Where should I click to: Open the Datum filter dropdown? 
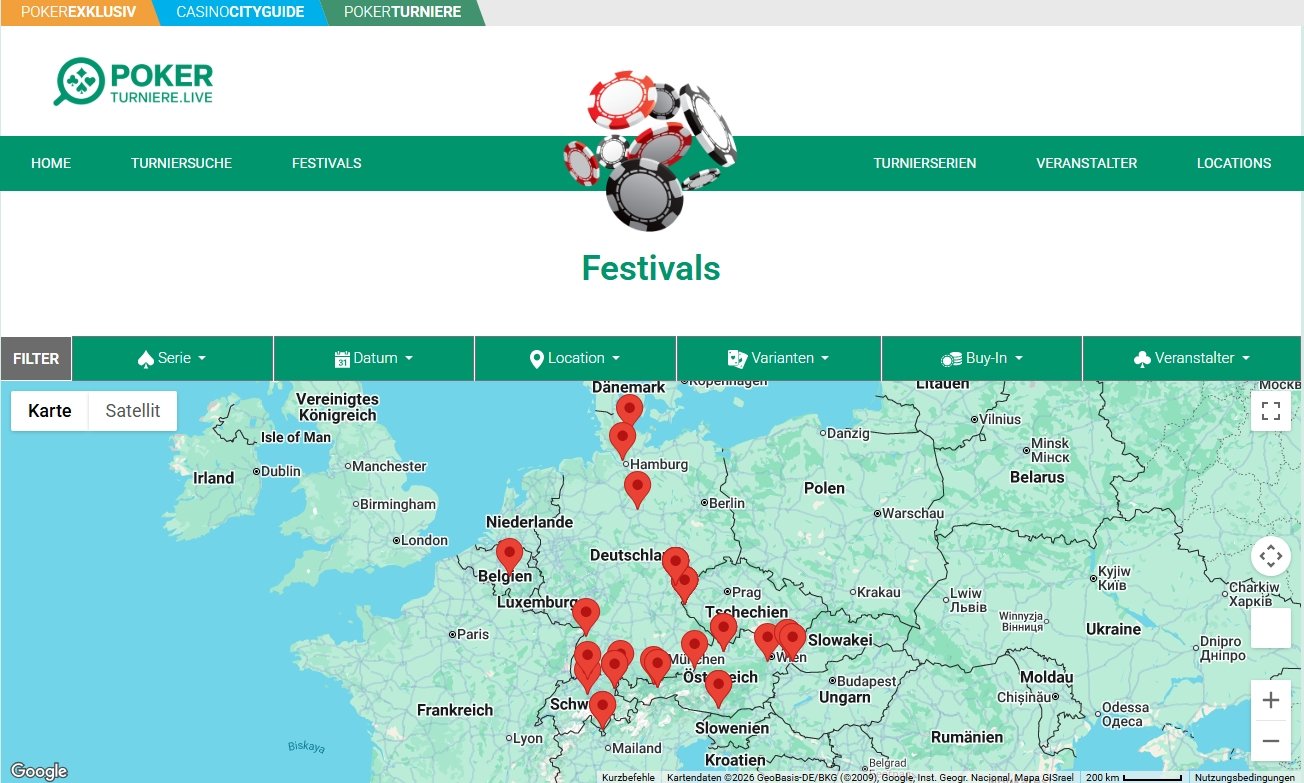(374, 359)
